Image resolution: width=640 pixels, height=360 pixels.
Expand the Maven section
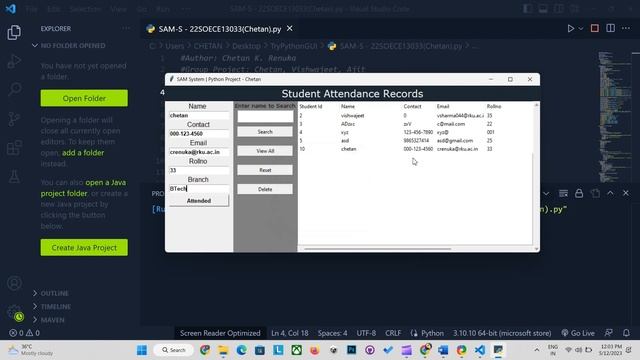(52, 320)
